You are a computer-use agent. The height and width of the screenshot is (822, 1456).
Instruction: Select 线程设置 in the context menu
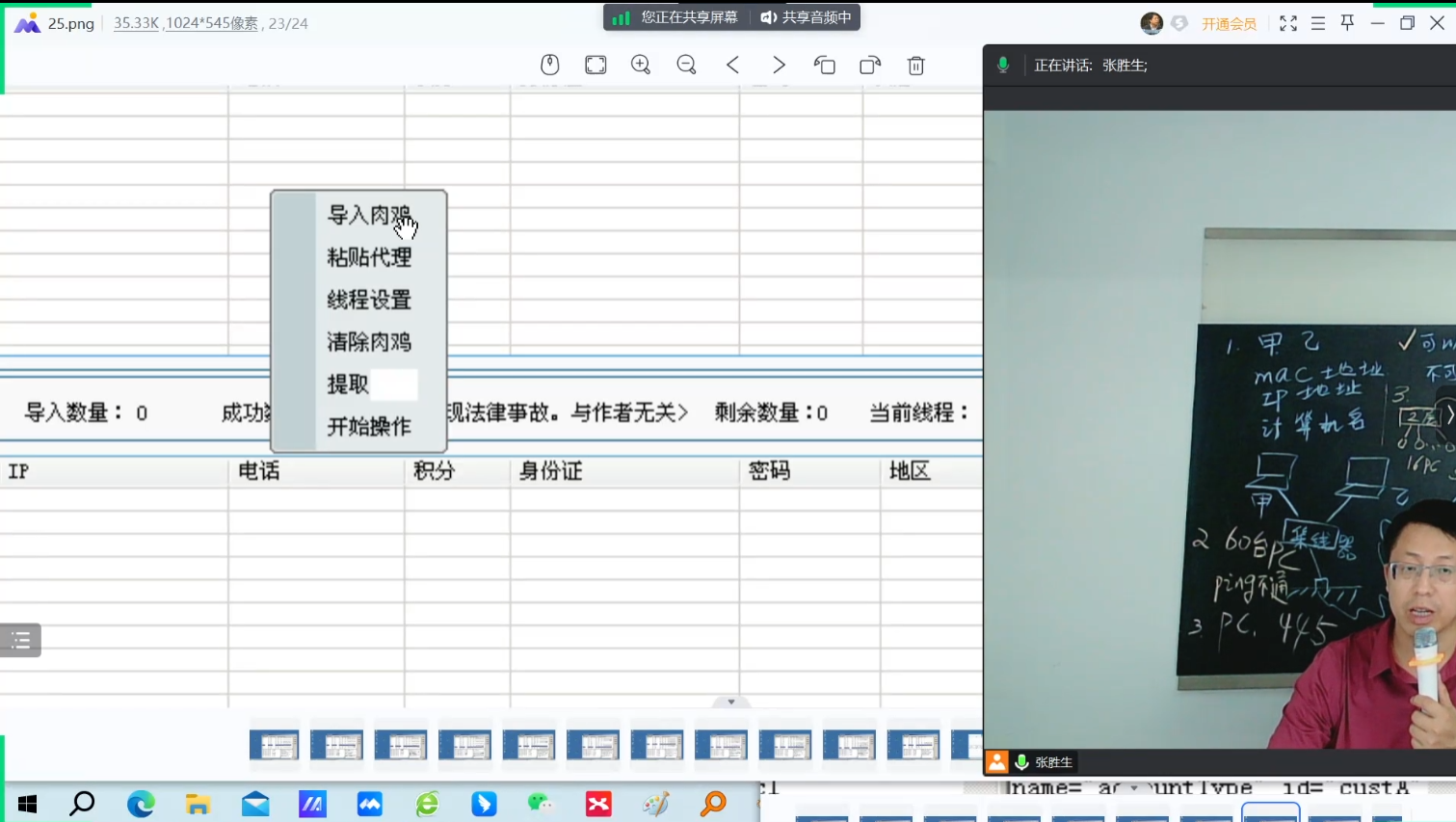point(369,300)
